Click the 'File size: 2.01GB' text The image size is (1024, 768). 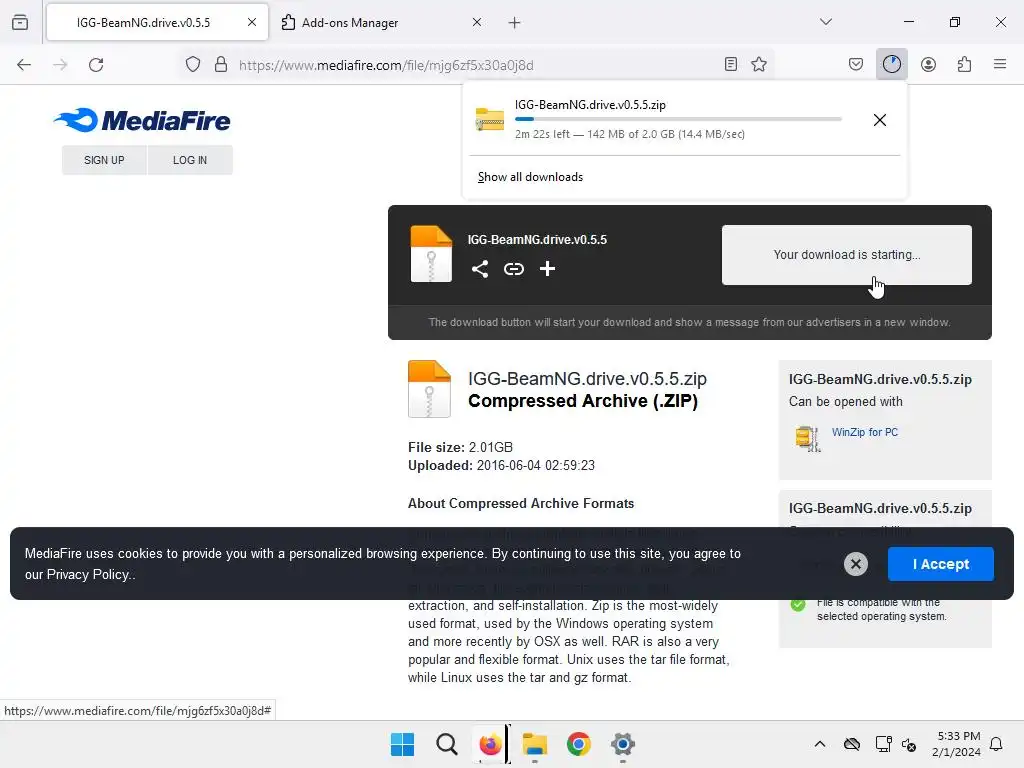[460, 447]
